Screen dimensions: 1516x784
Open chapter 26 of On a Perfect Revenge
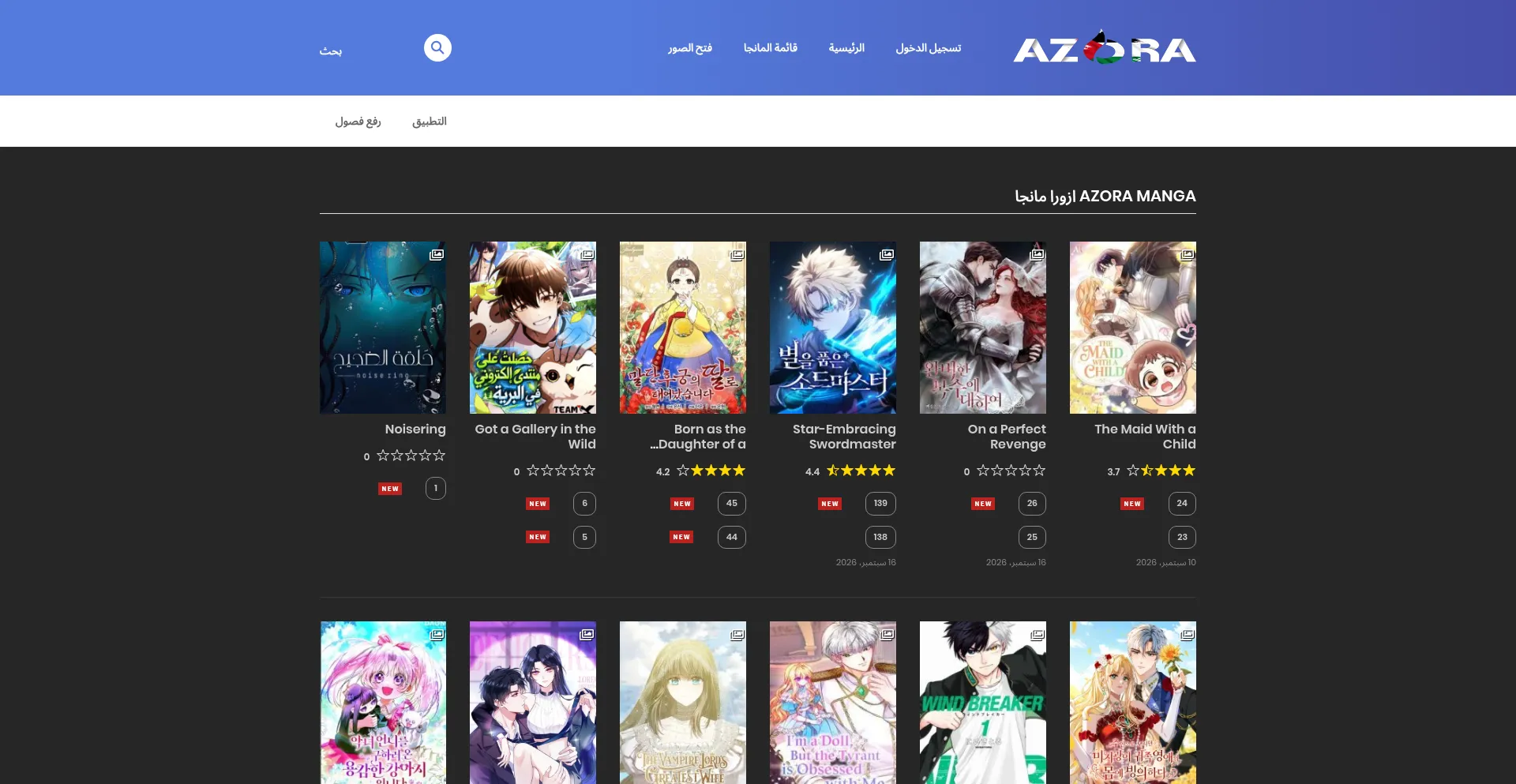(1032, 504)
